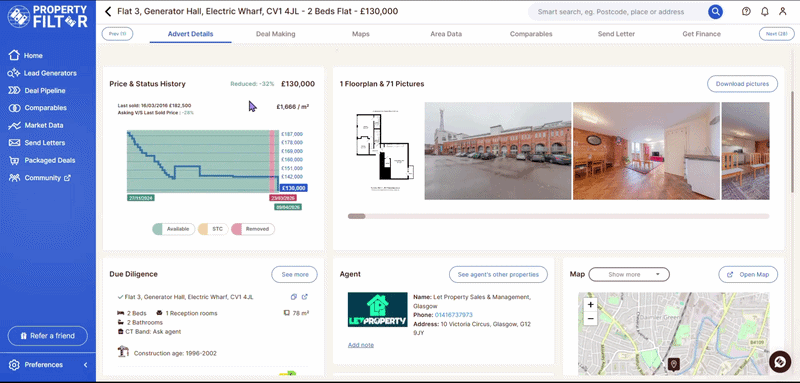The width and height of the screenshot is (800, 383).
Task: Click the 27/11/2024 chart date marker
Action: [x=141, y=197]
